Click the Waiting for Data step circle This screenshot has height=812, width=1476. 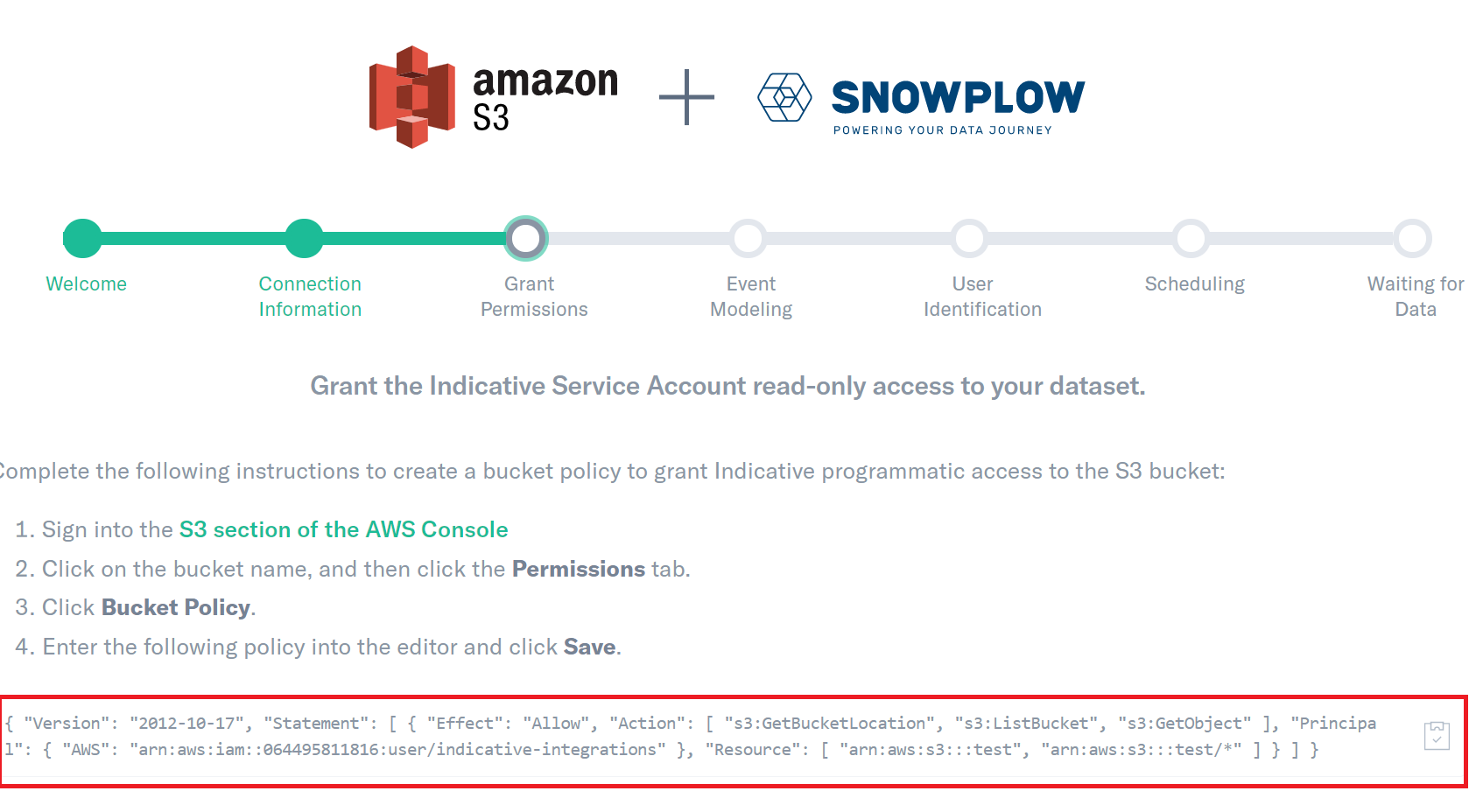(x=1413, y=238)
